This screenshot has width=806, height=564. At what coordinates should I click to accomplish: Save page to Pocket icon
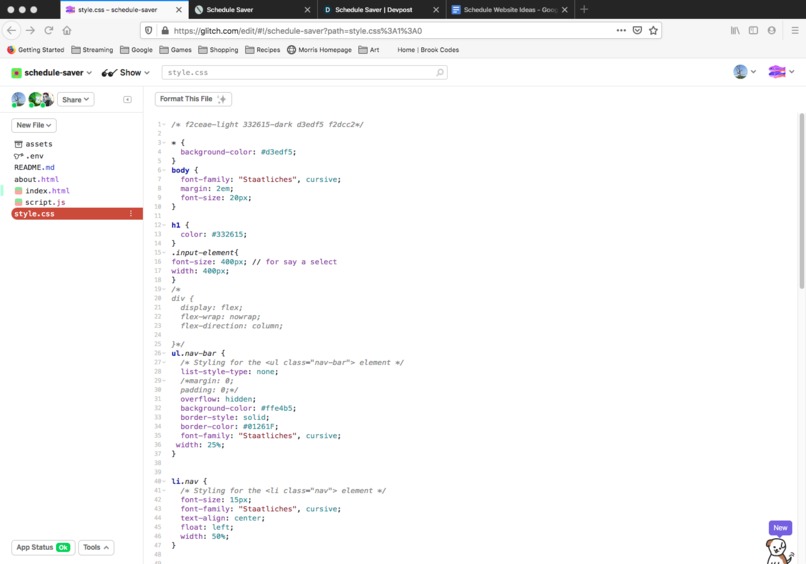pos(637,30)
